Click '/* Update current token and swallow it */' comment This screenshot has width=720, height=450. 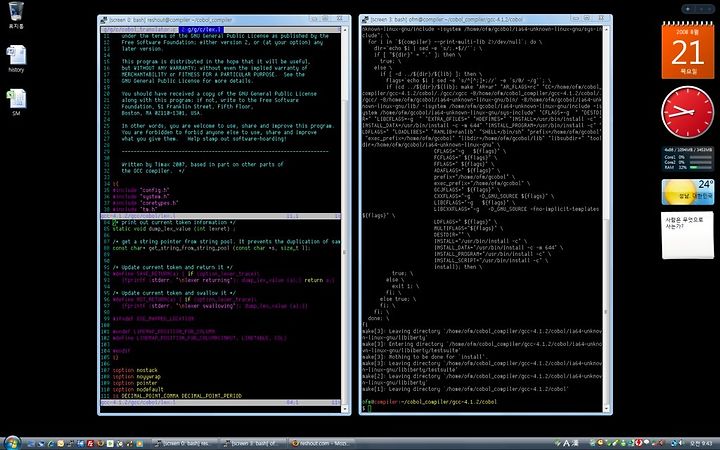tap(174, 293)
